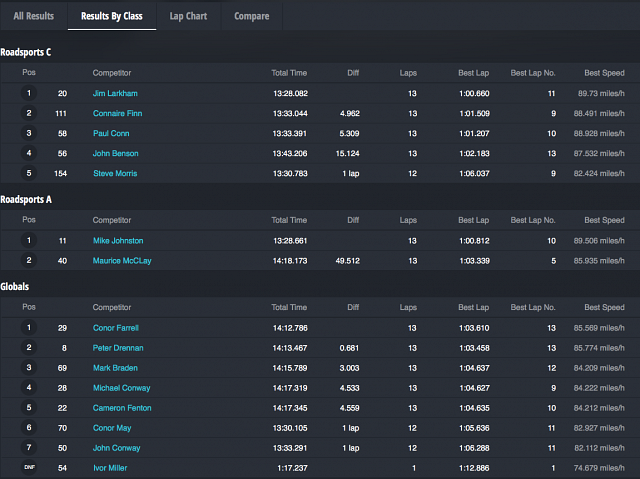Click position 5 badge for Steve Morris
Viewport: 640px width, 479px height.
(29, 173)
